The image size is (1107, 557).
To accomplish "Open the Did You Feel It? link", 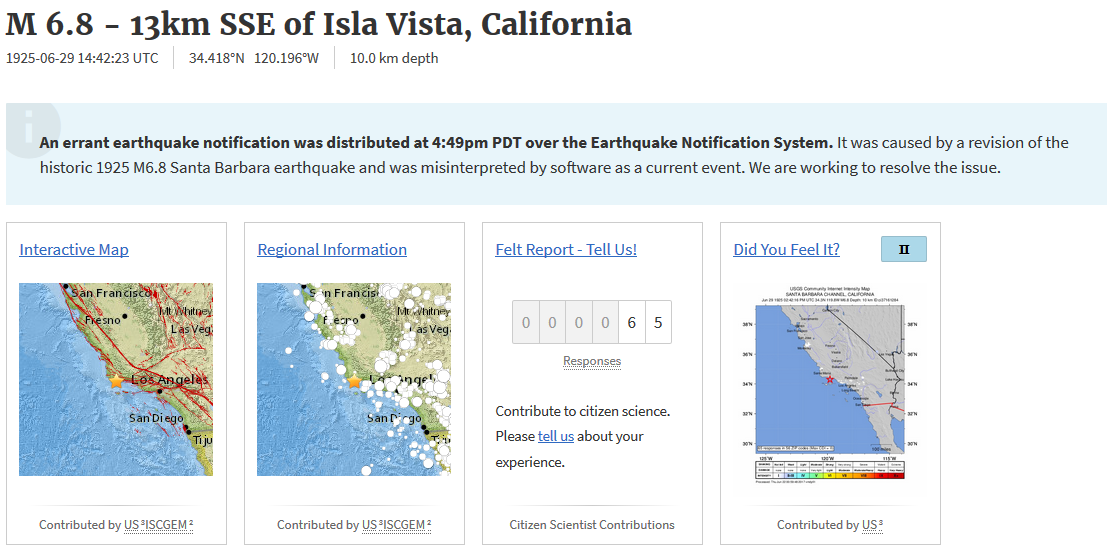I will [x=786, y=250].
